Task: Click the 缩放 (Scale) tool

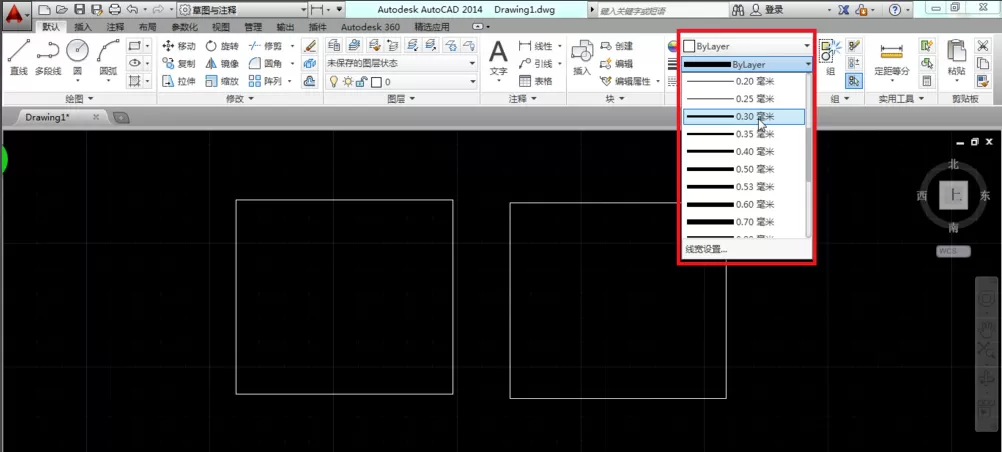Action: pyautogui.click(x=222, y=81)
